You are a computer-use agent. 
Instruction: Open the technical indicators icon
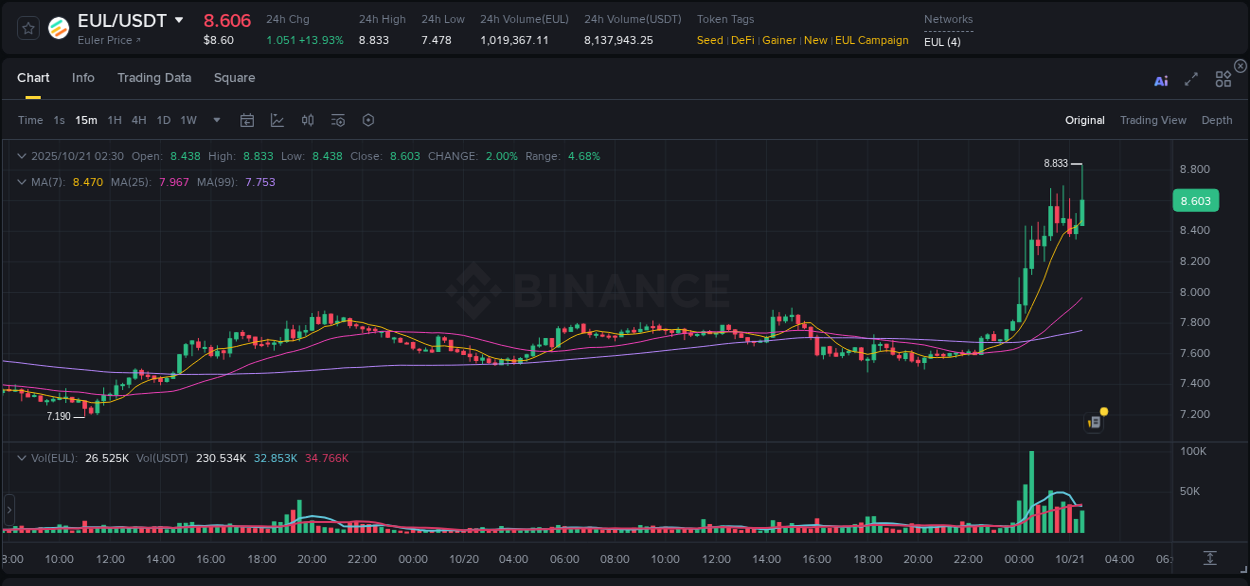[338, 120]
